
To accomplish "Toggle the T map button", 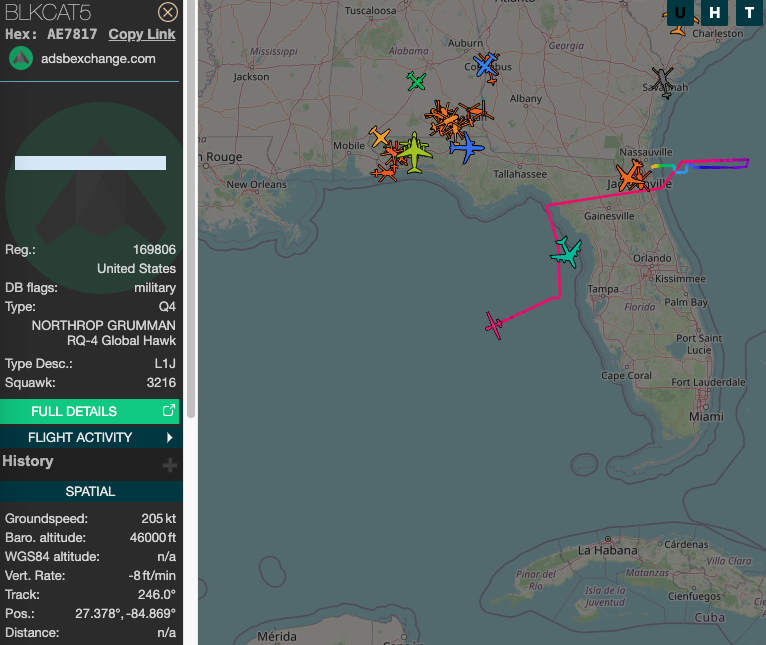I will [x=748, y=13].
